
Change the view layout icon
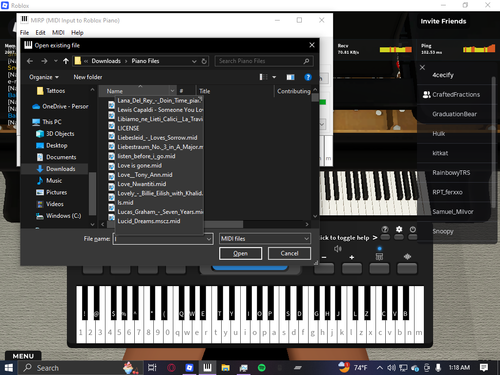(x=263, y=77)
